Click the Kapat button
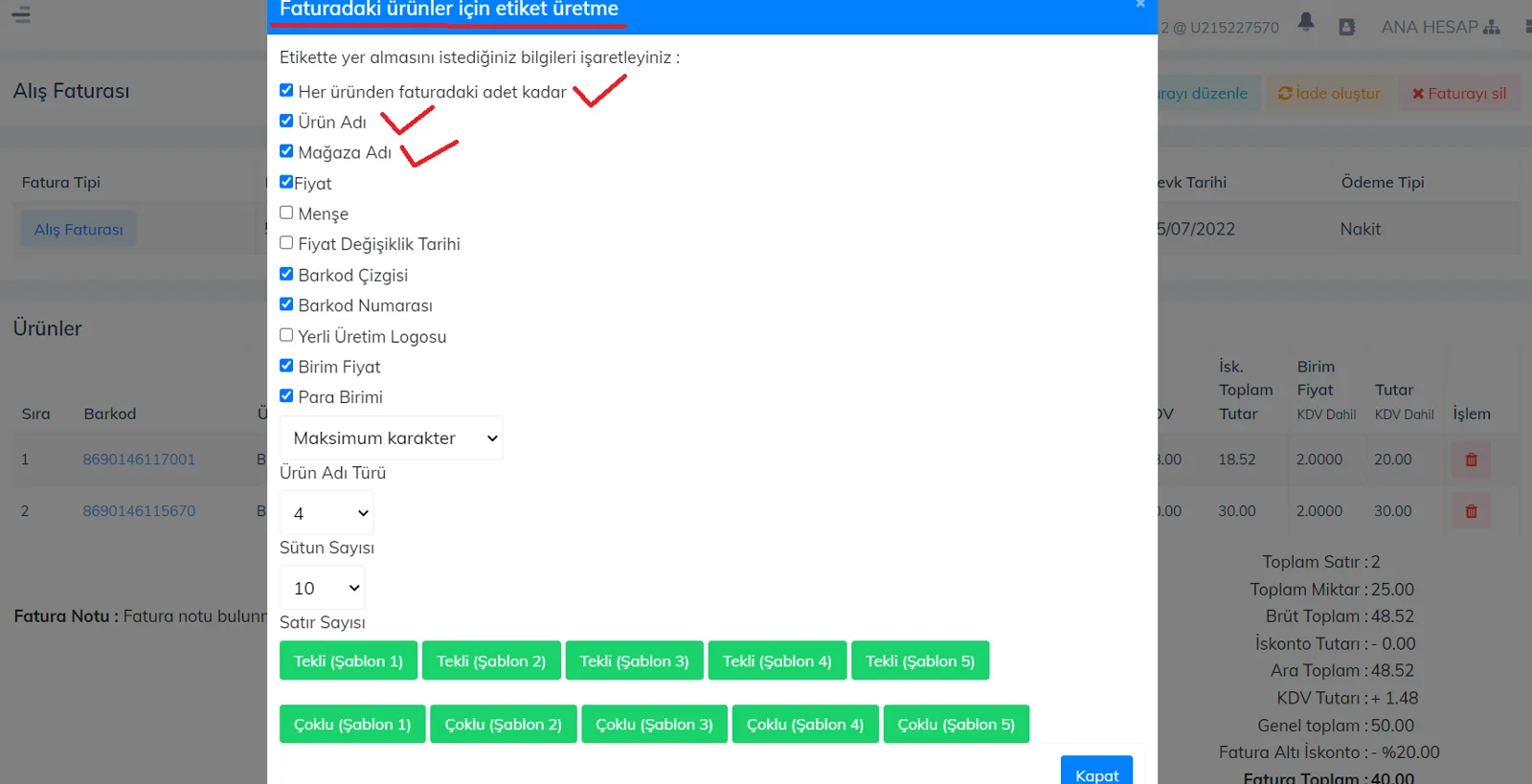This screenshot has height=784, width=1532. click(x=1096, y=771)
